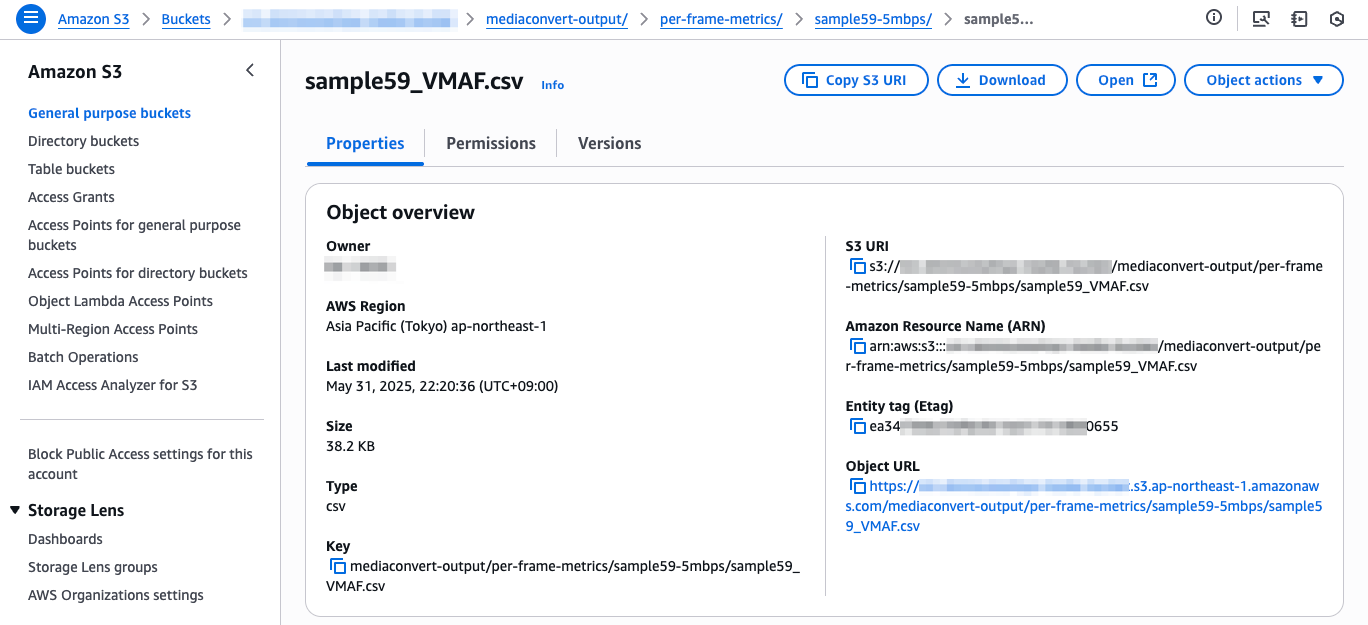Go to Buckets breadcrumb
Image resolution: width=1368 pixels, height=625 pixels.
point(186,19)
